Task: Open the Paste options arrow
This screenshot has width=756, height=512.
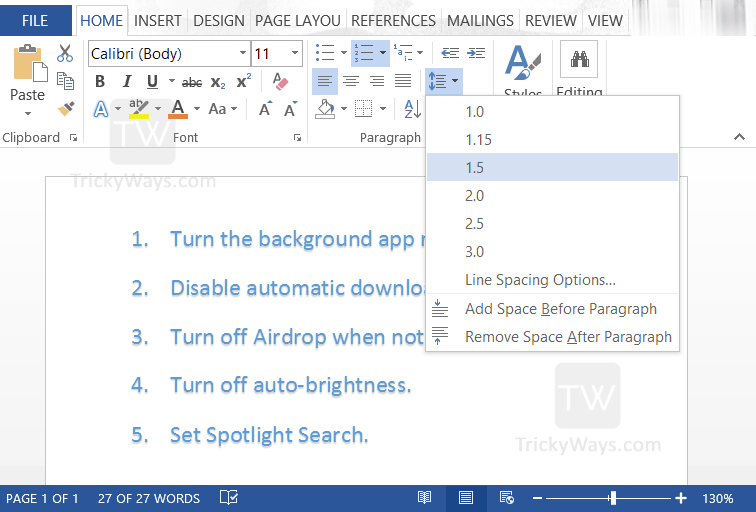Action: [x=27, y=114]
